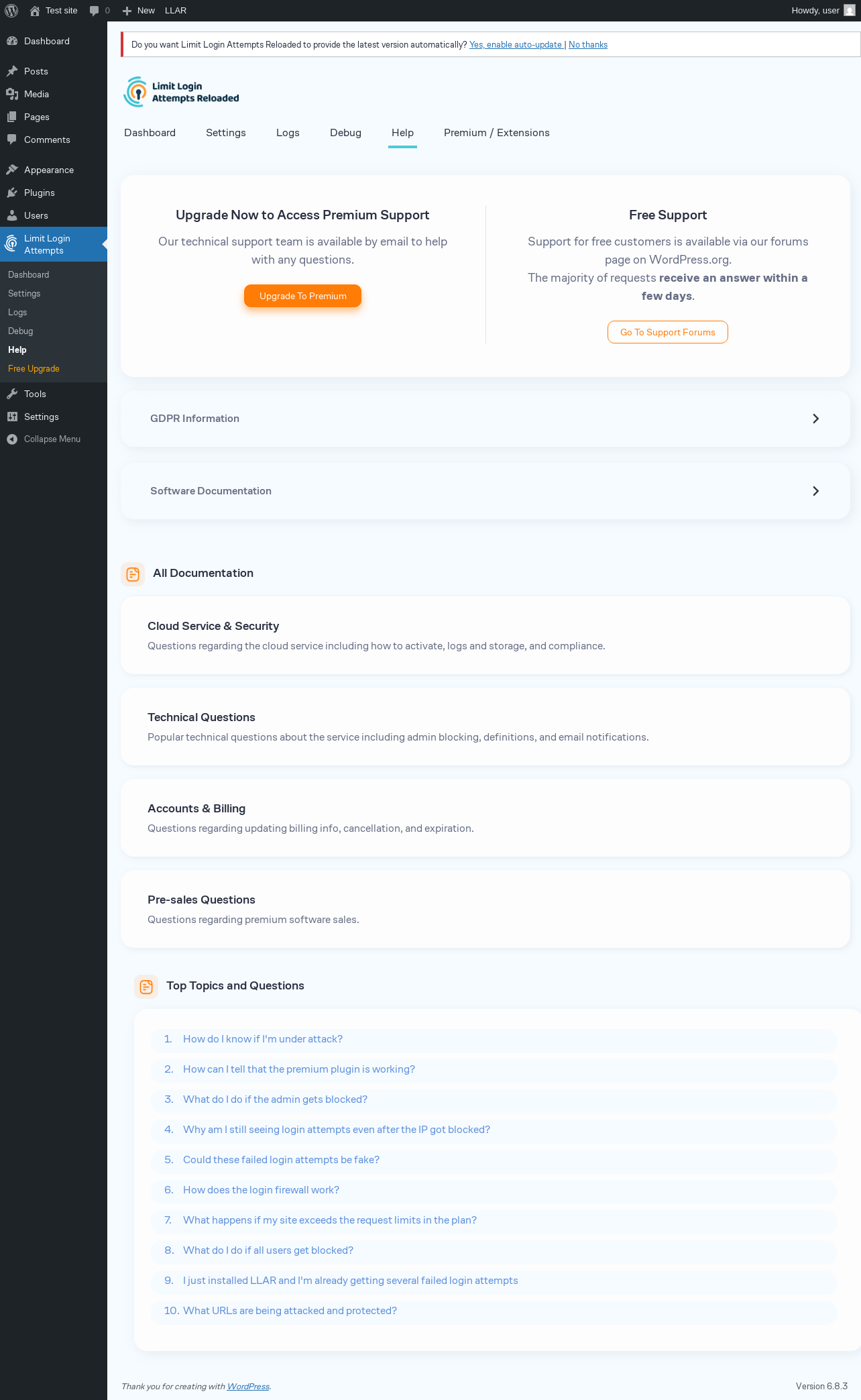The height and width of the screenshot is (1400, 861).
Task: Open 'How does the login firewall work?'
Action: 261,1190
